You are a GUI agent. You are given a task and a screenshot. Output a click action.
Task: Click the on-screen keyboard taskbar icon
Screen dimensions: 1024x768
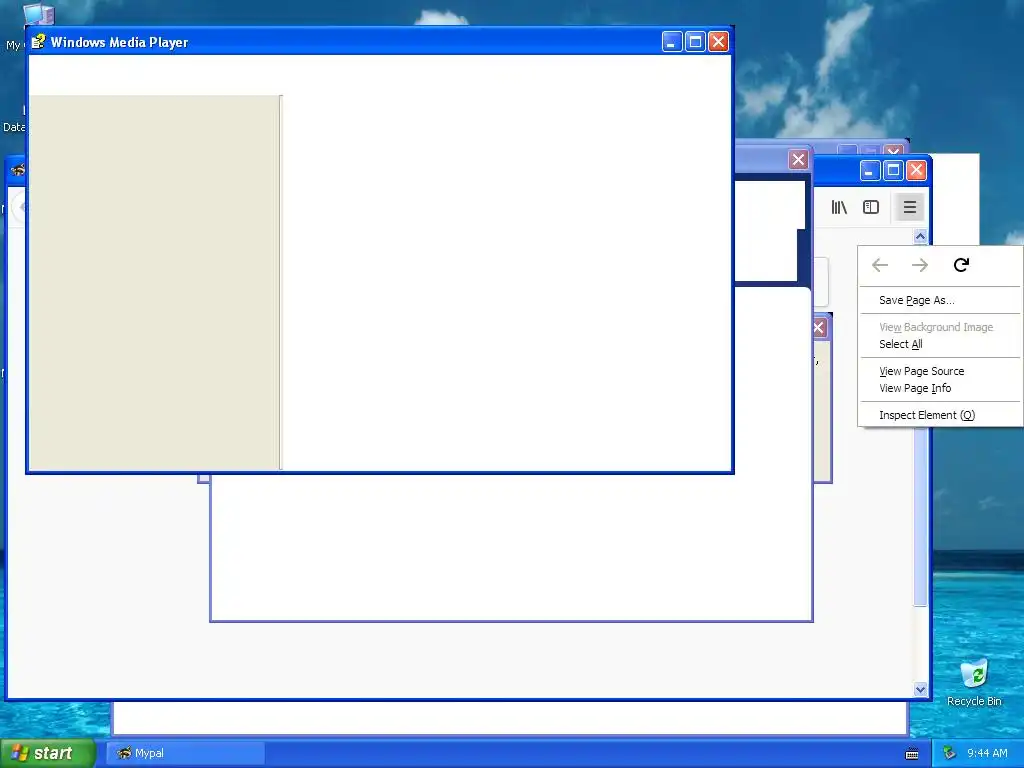pos(912,754)
